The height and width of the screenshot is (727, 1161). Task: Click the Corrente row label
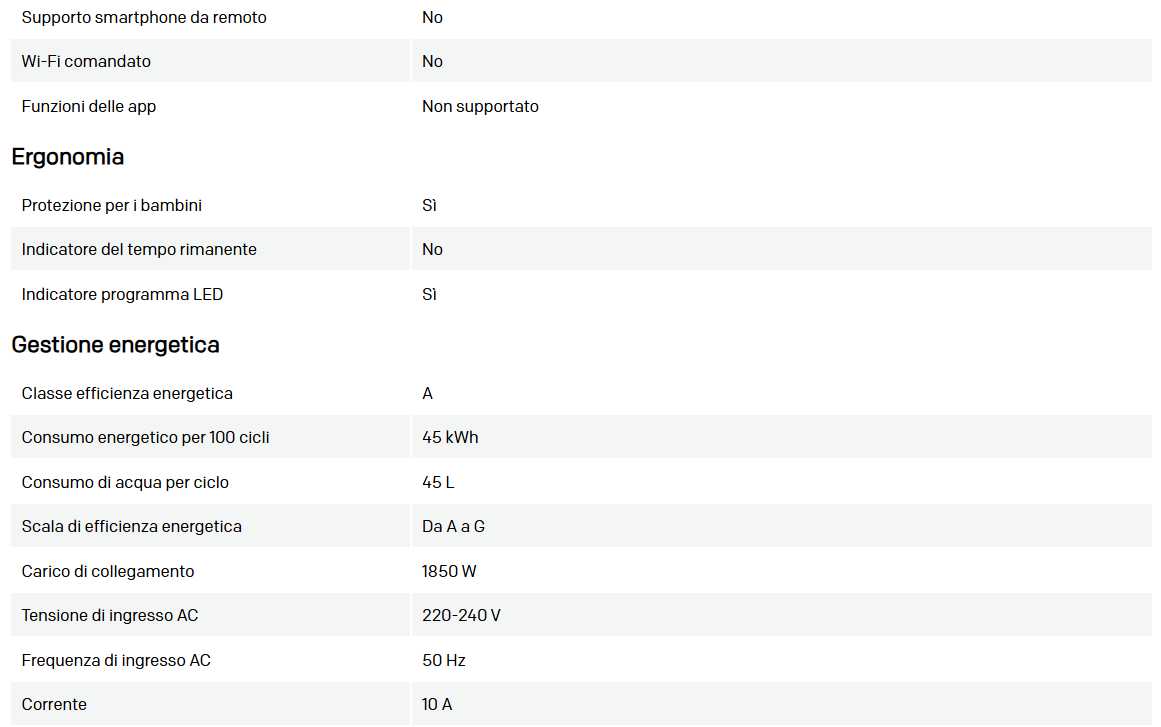pos(54,704)
